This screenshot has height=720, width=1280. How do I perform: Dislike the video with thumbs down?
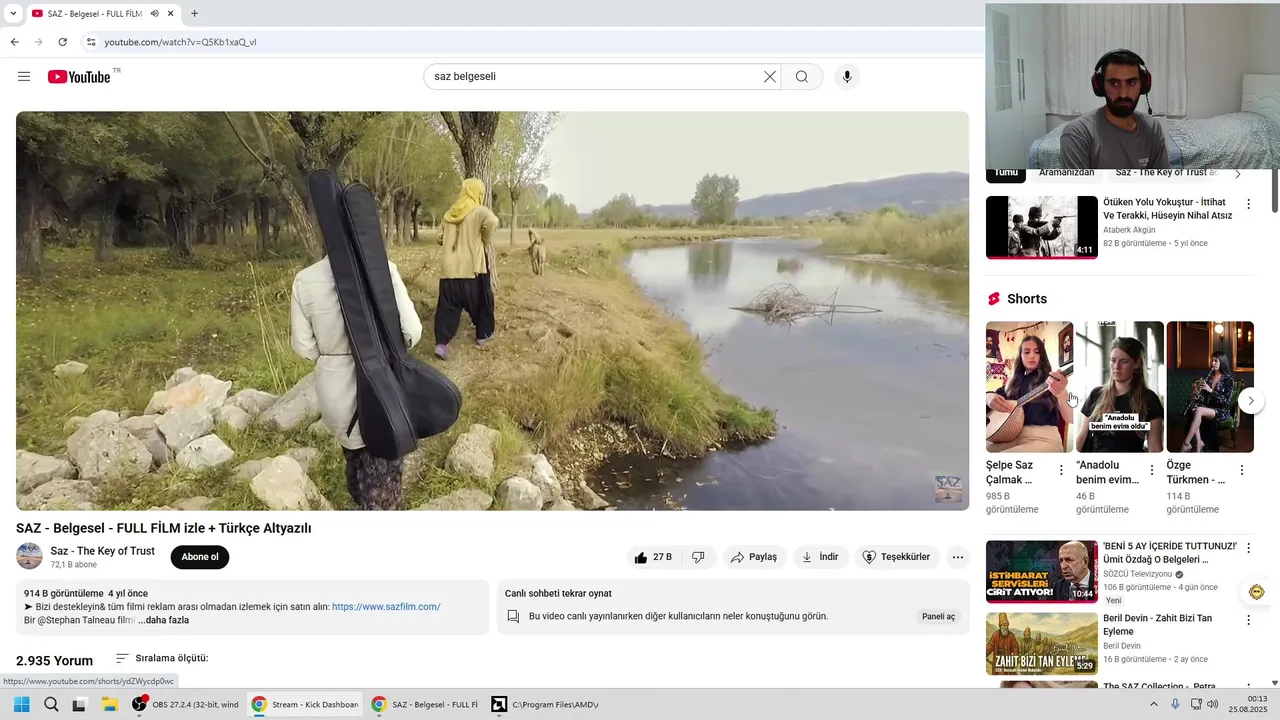(x=698, y=557)
